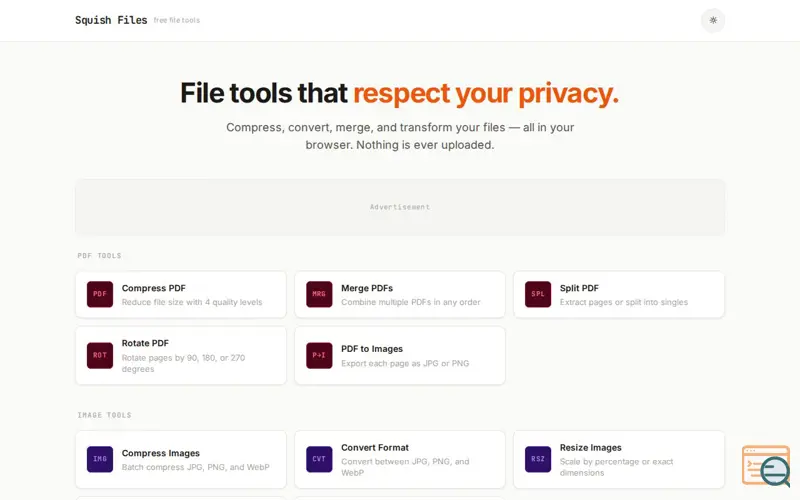Click the 'free file tools' tagline

177,20
